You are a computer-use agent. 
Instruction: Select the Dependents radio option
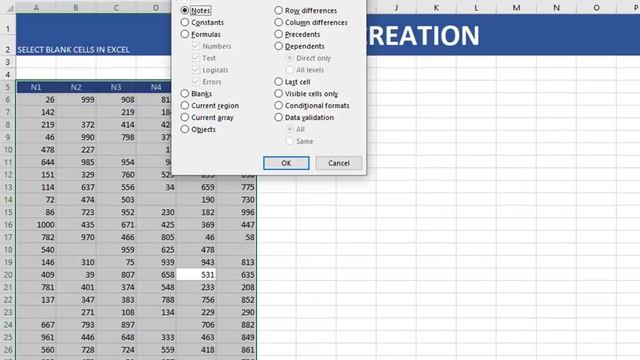300,46
